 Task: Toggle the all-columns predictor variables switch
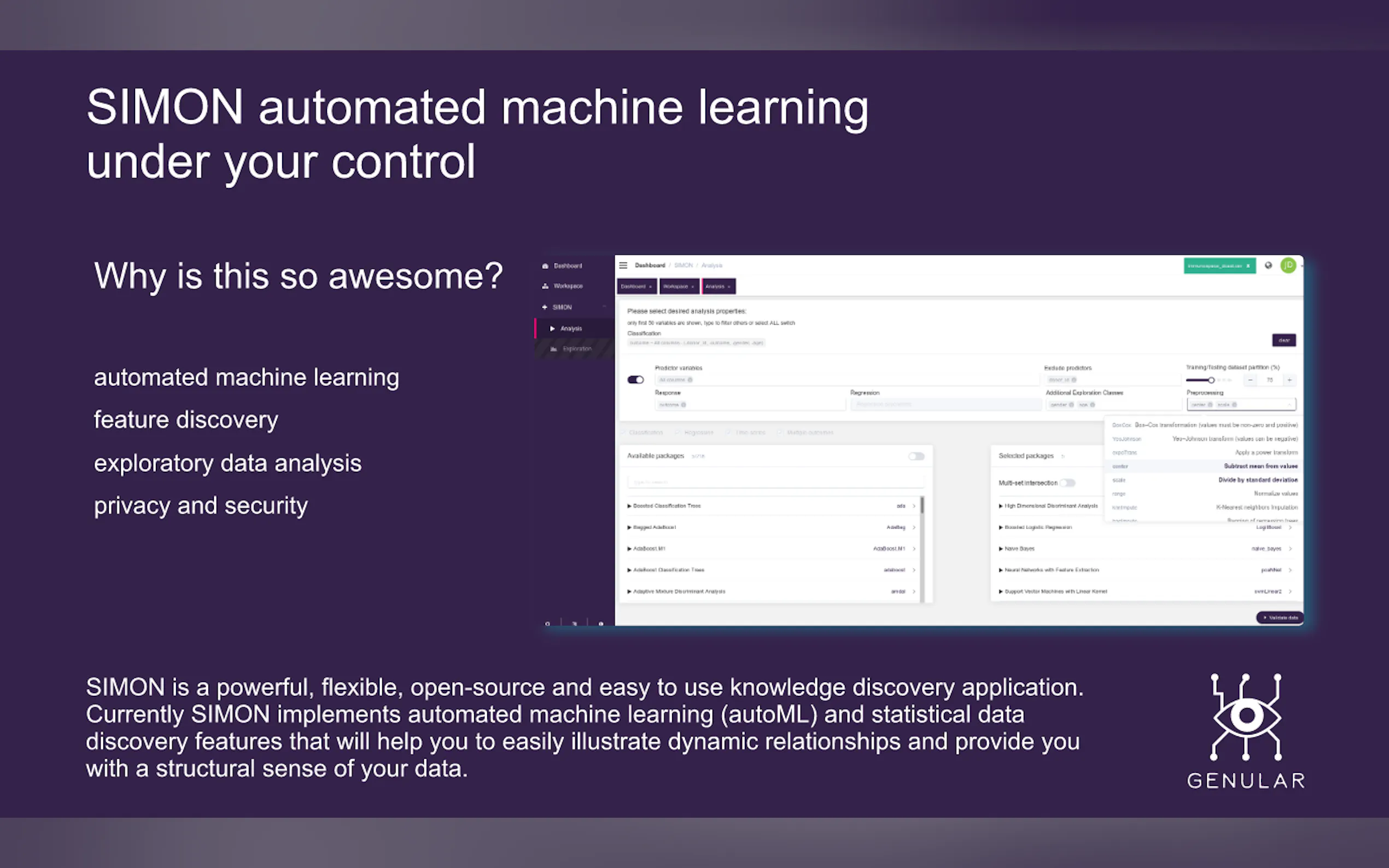tap(635, 379)
